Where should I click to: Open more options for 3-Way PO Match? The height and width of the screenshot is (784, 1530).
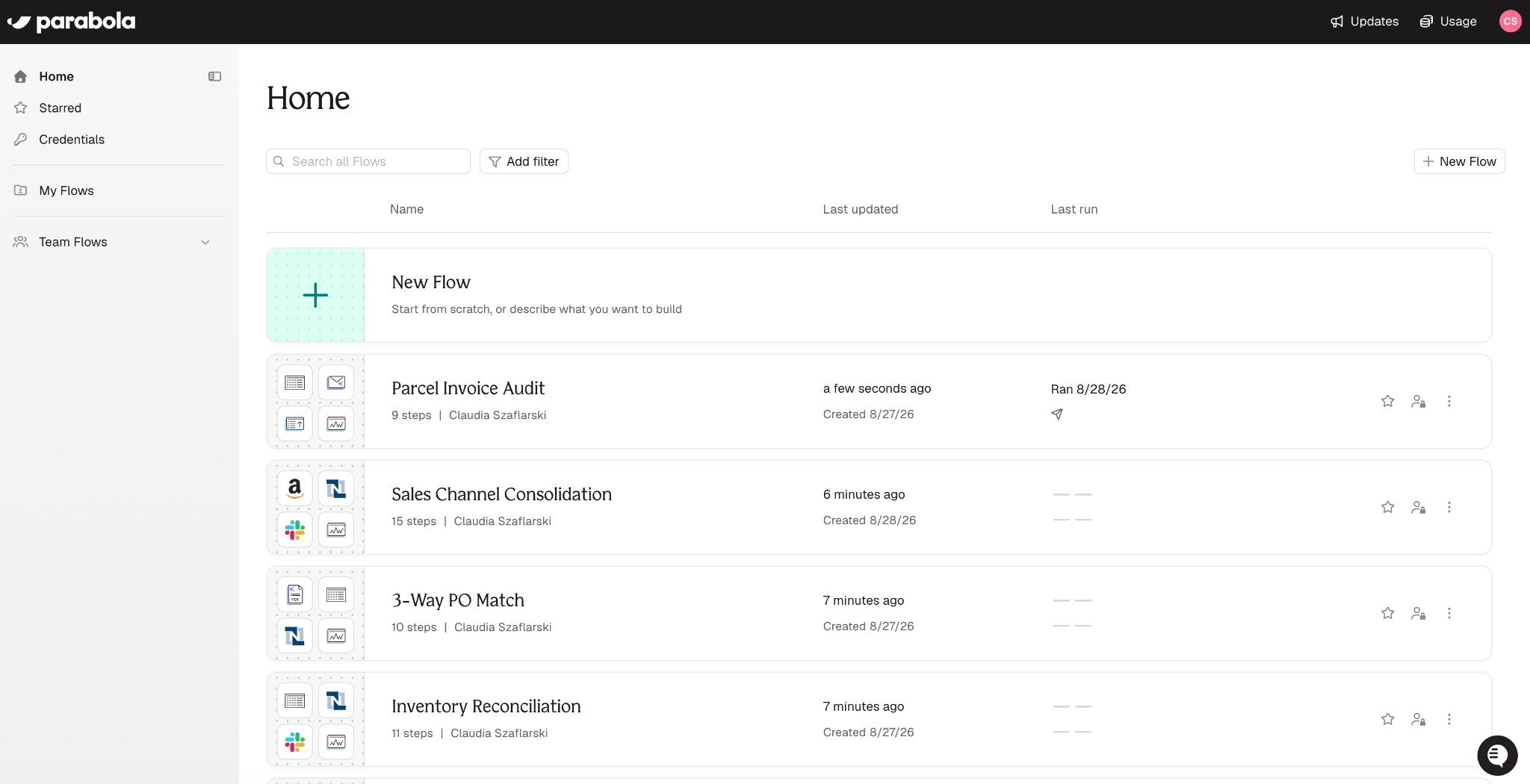(x=1449, y=613)
